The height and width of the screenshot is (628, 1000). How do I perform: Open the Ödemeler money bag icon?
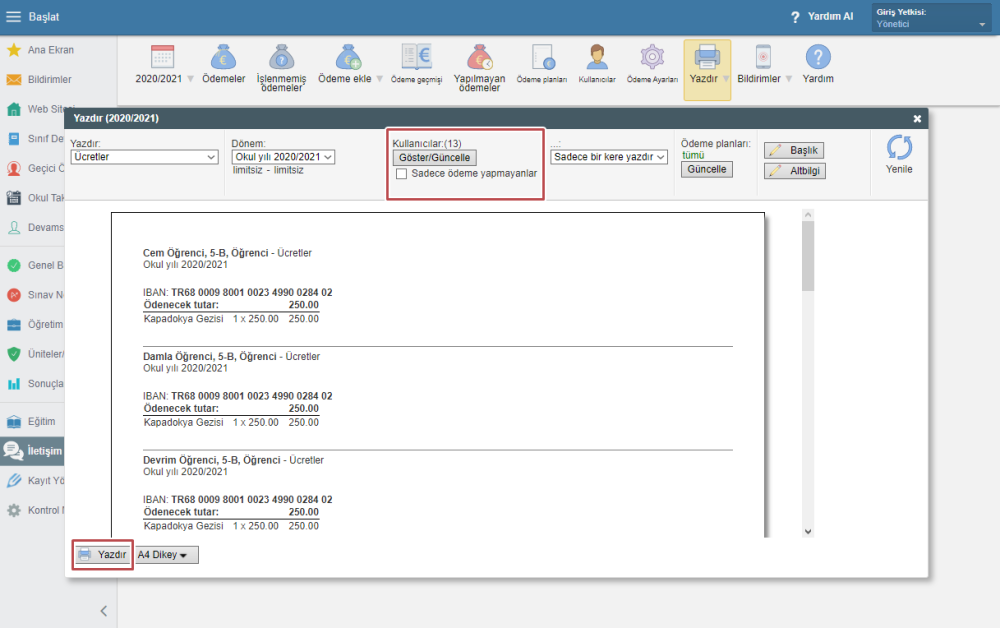coord(223,57)
